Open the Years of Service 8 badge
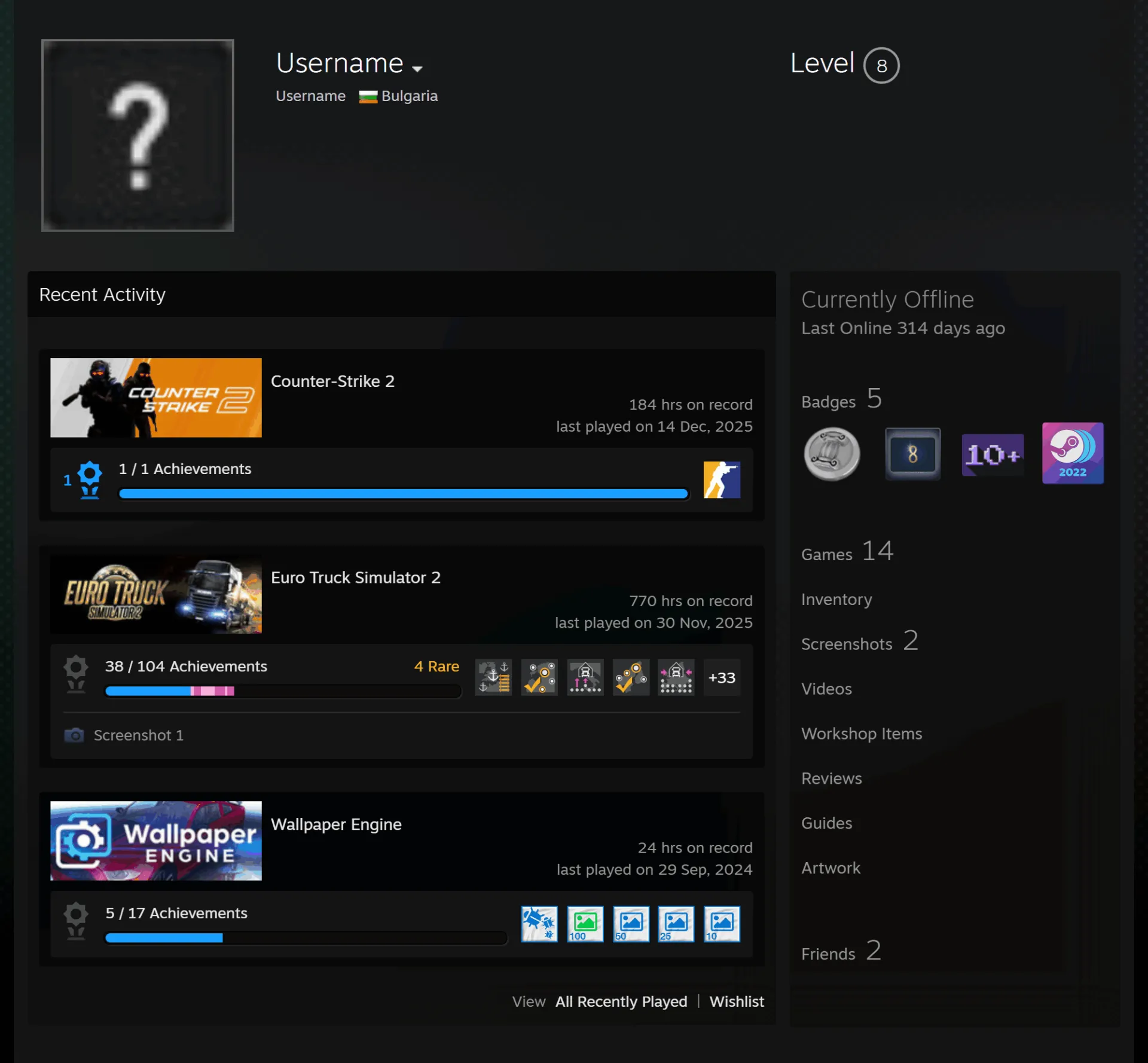This screenshot has height=1063, width=1148. click(x=912, y=454)
